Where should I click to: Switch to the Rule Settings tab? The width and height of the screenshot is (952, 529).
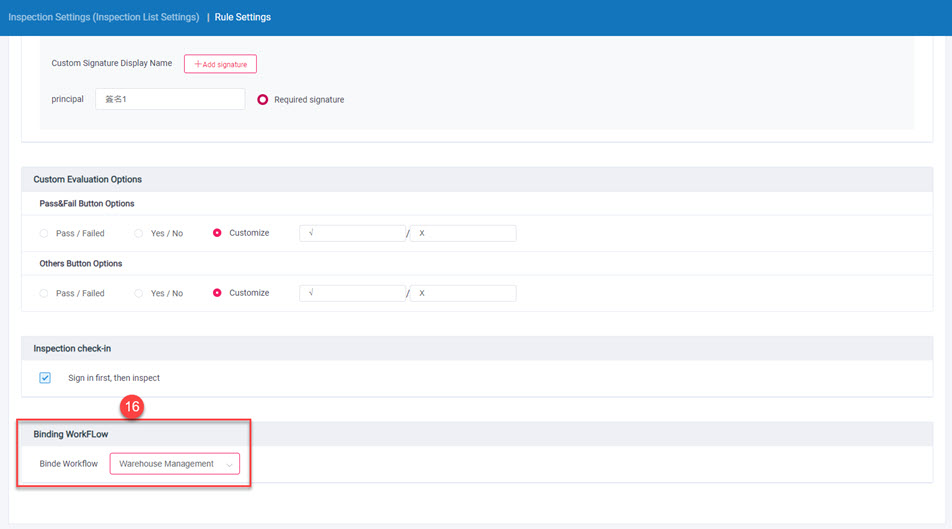(242, 17)
